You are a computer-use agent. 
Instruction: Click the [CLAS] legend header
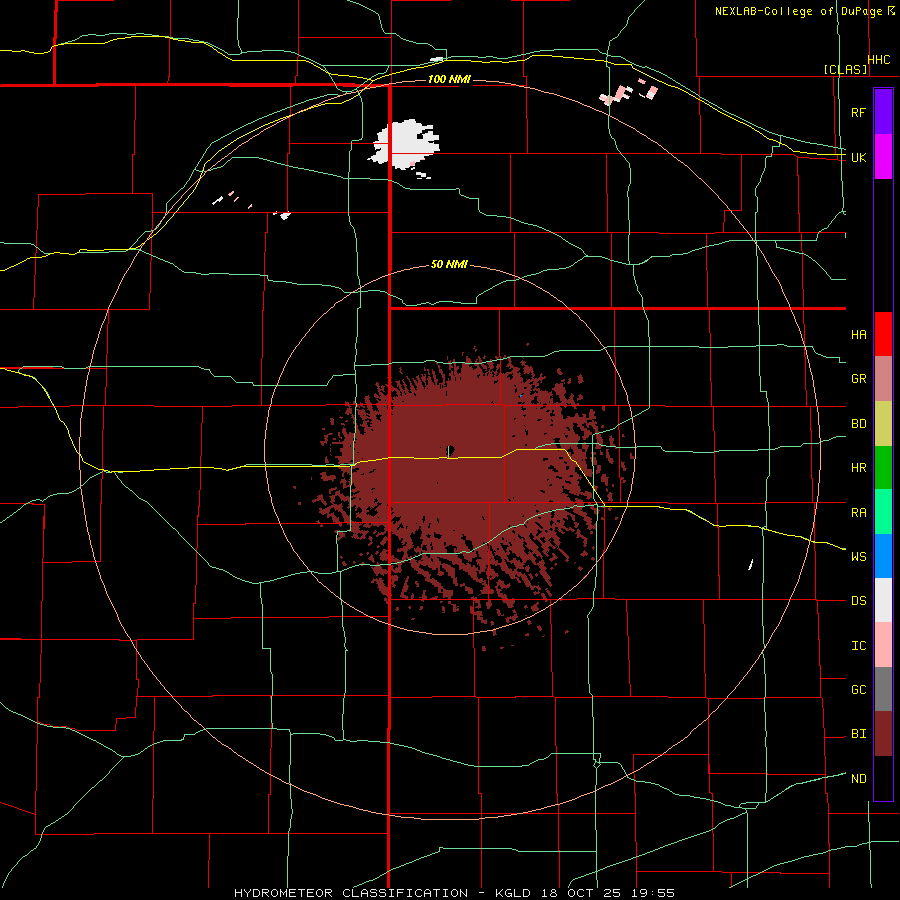pyautogui.click(x=845, y=70)
